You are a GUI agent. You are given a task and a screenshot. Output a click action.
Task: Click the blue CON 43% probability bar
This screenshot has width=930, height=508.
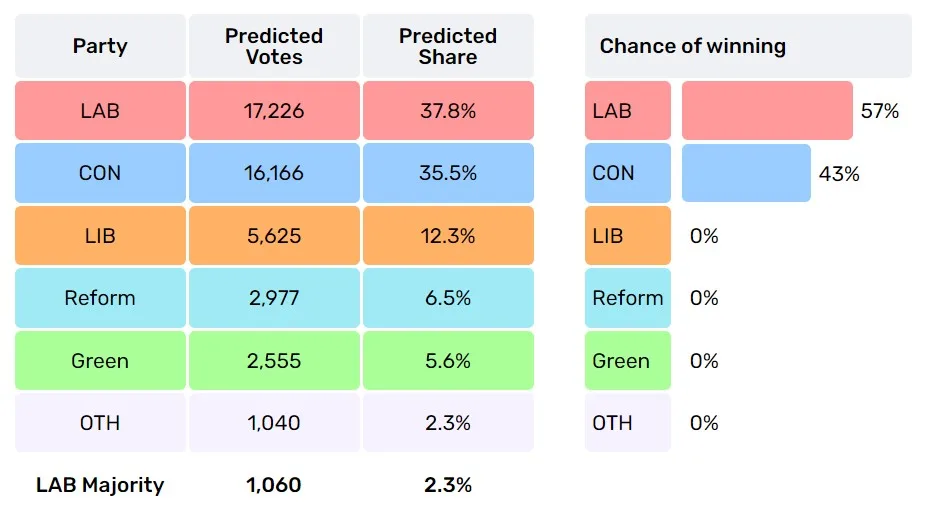(x=746, y=173)
